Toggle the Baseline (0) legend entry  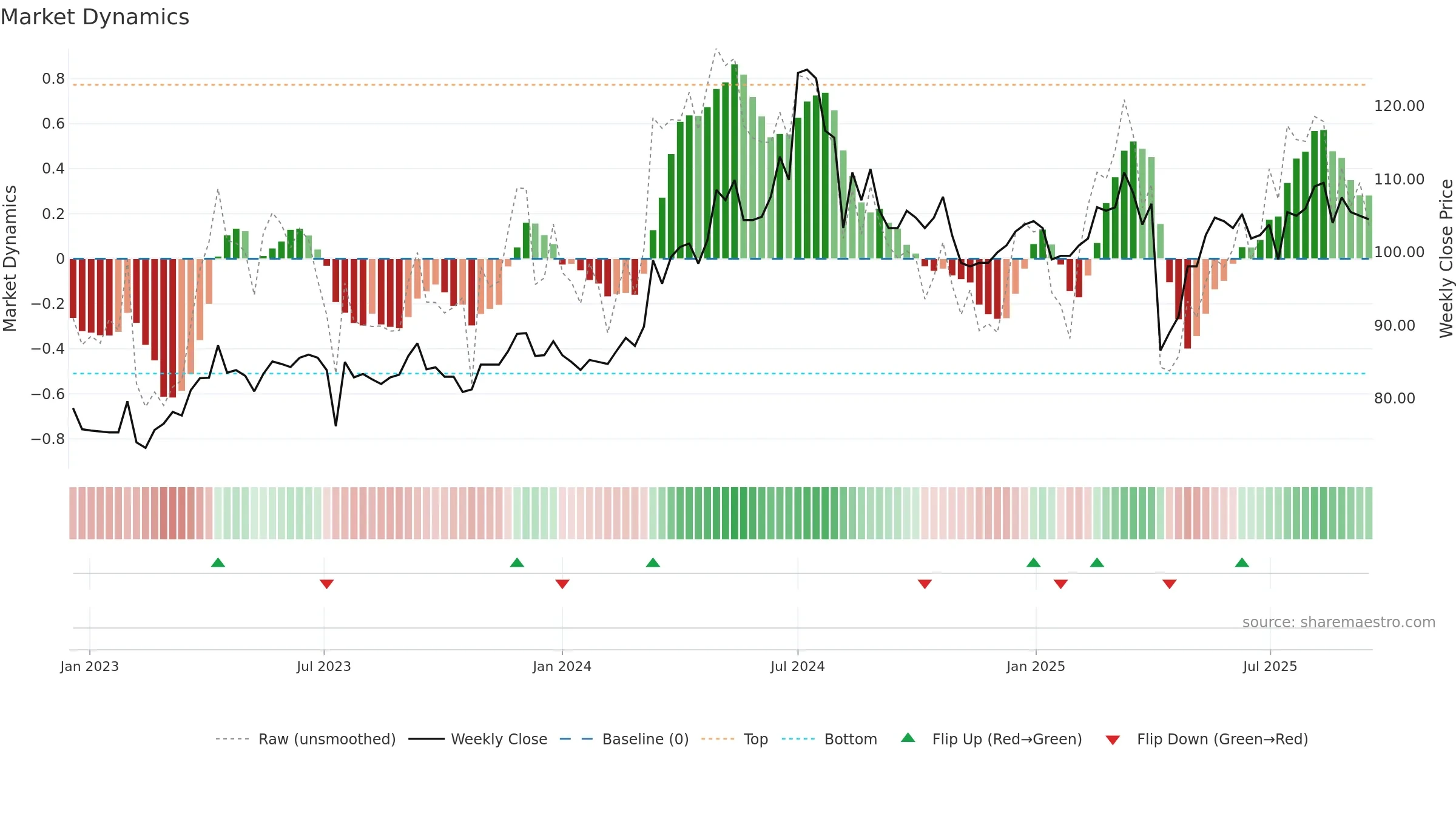(624, 739)
